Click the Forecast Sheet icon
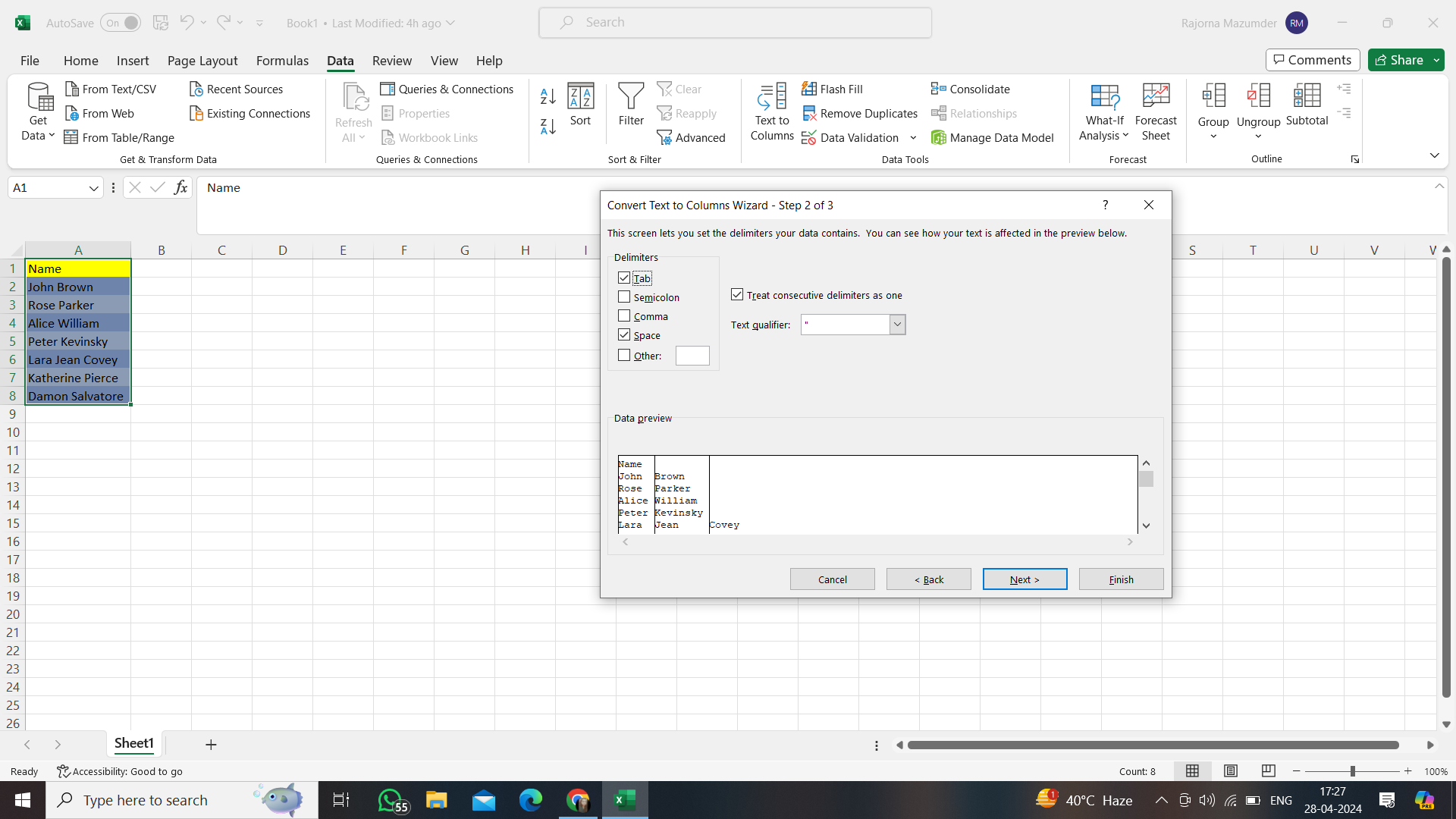This screenshot has height=819, width=1456. tap(1156, 96)
